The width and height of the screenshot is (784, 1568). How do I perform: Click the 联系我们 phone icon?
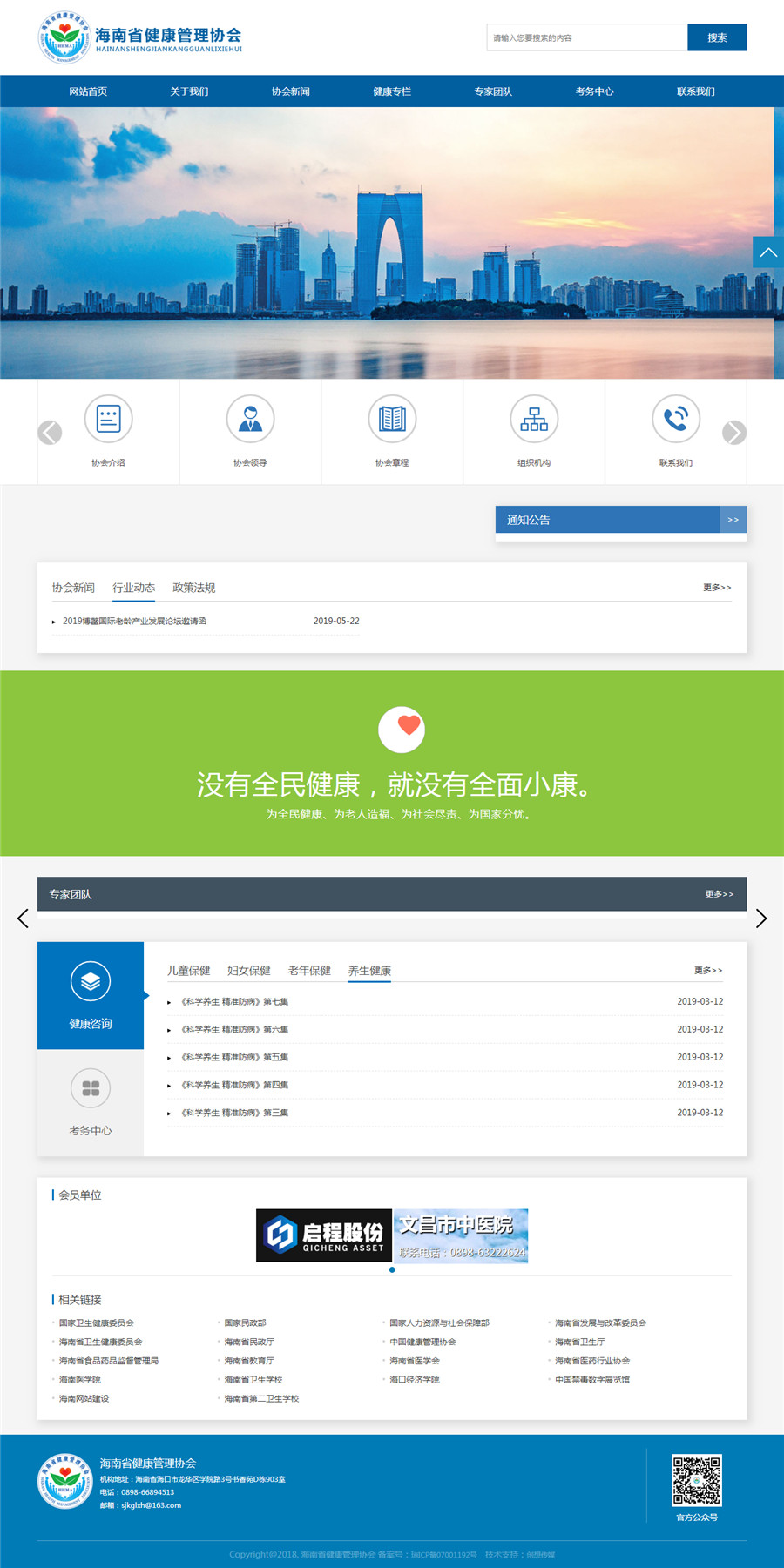point(676,419)
